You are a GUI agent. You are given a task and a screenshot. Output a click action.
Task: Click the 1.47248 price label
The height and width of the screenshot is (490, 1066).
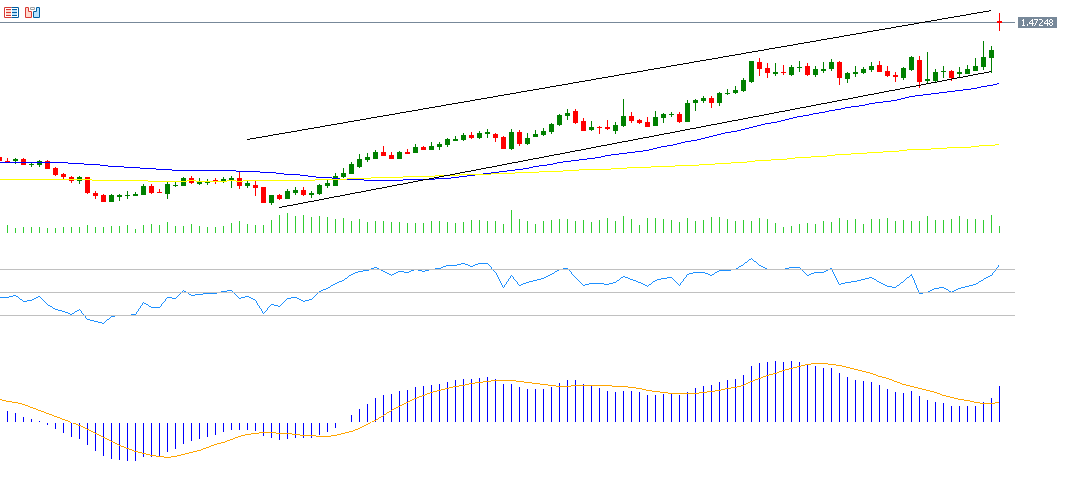pyautogui.click(x=1037, y=22)
